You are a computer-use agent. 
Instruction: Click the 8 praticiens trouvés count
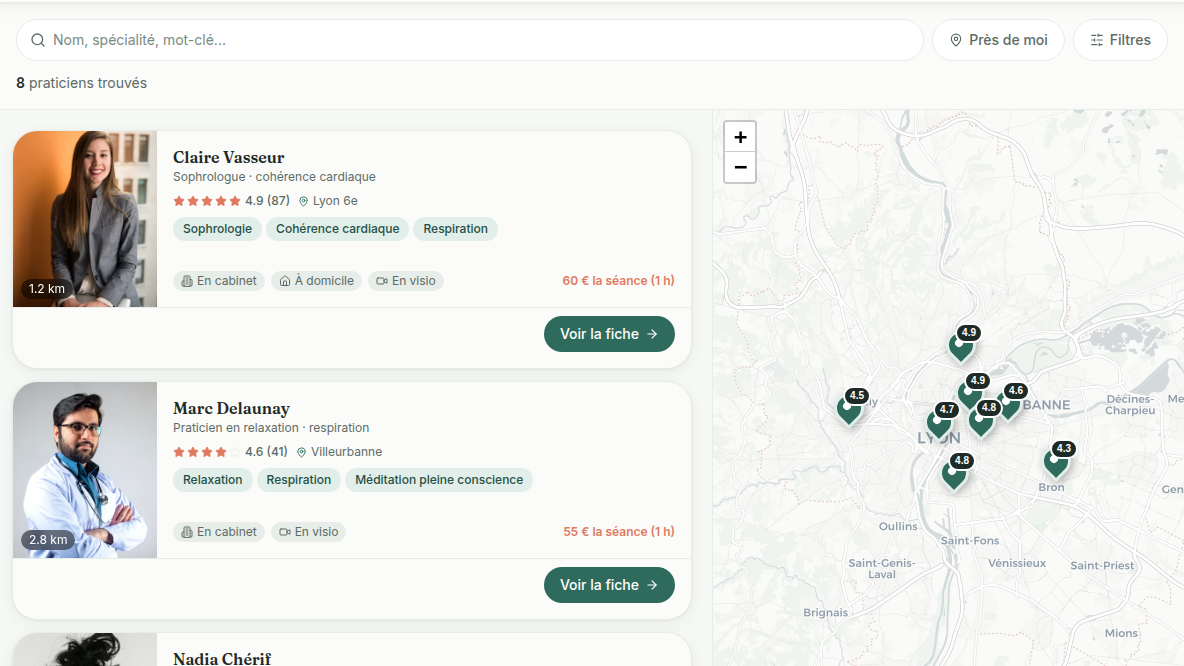click(x=82, y=83)
